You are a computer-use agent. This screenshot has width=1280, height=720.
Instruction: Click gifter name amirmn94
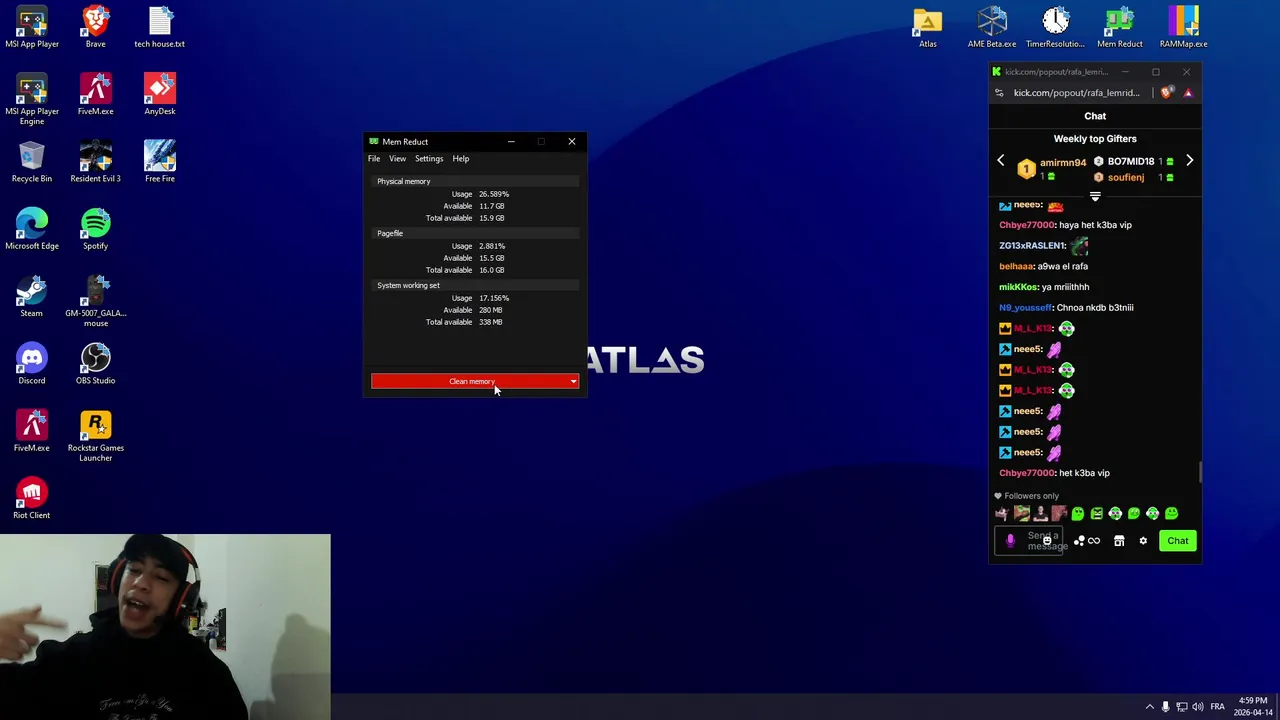(1062, 162)
